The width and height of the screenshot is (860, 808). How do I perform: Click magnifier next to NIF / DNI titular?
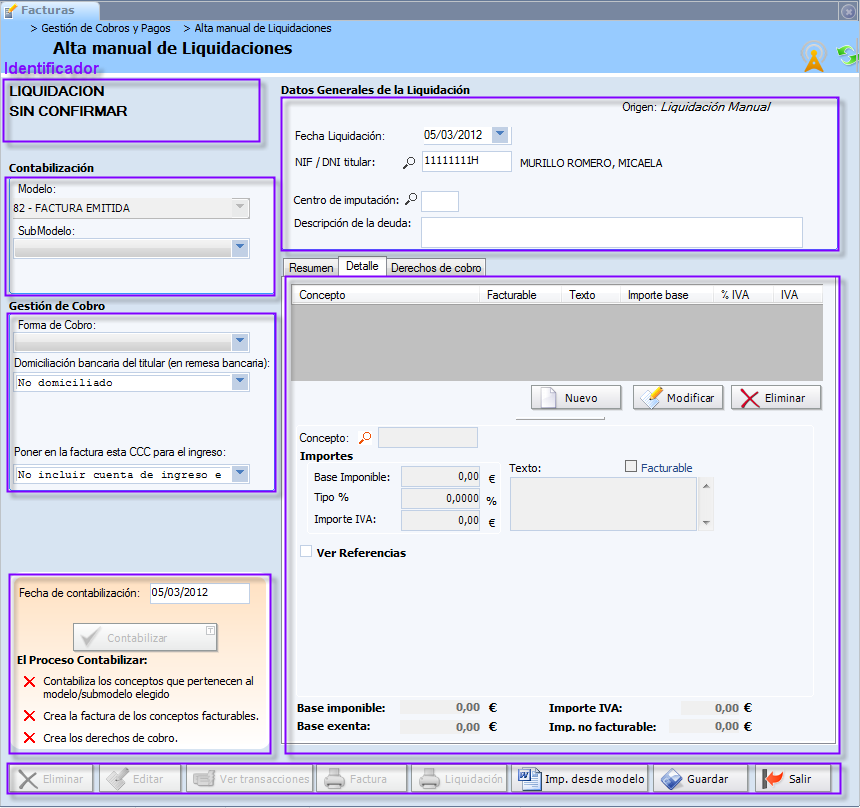(x=409, y=163)
